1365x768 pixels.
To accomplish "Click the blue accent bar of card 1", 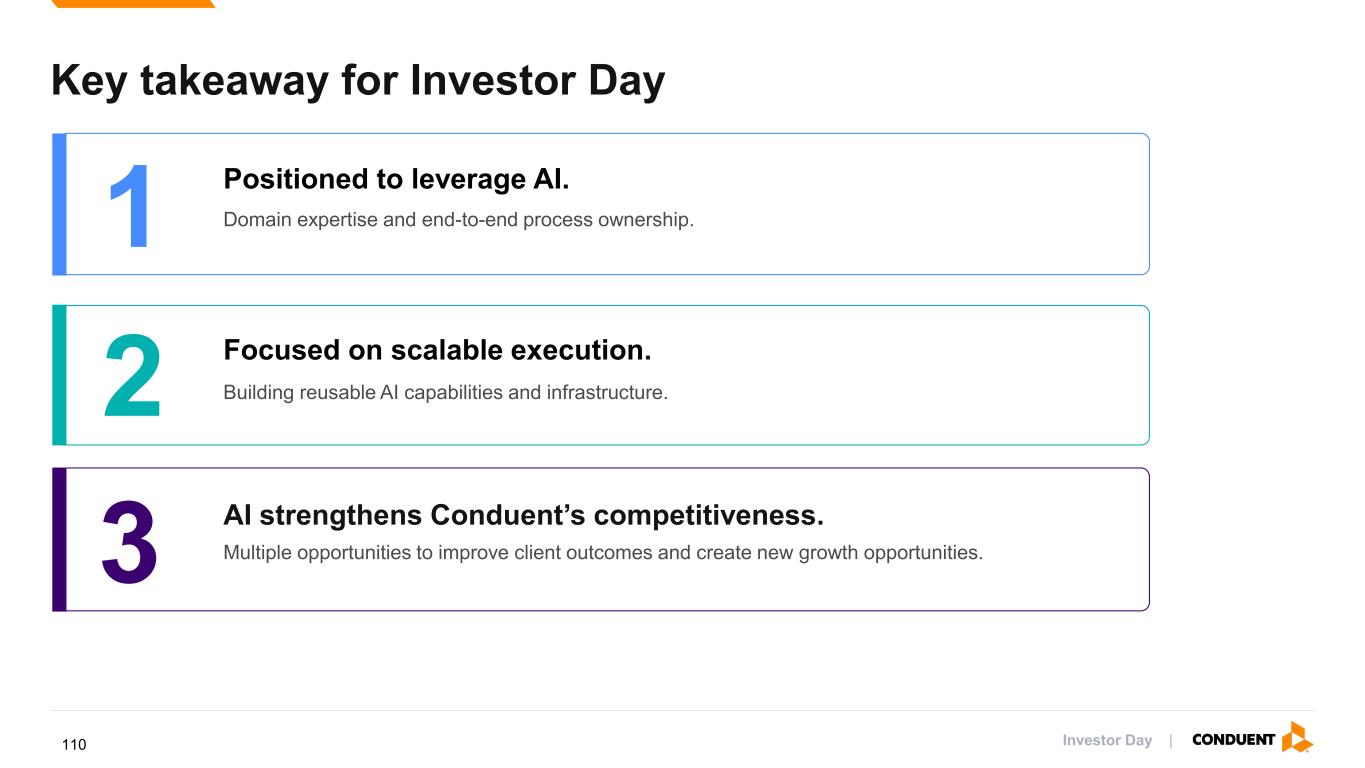I will click(x=59, y=204).
